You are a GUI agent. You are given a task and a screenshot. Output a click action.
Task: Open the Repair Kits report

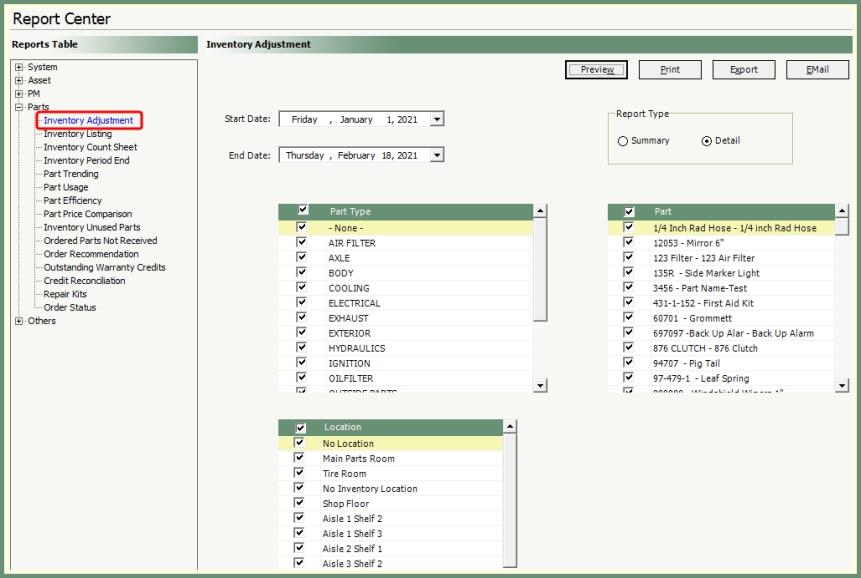pos(65,294)
